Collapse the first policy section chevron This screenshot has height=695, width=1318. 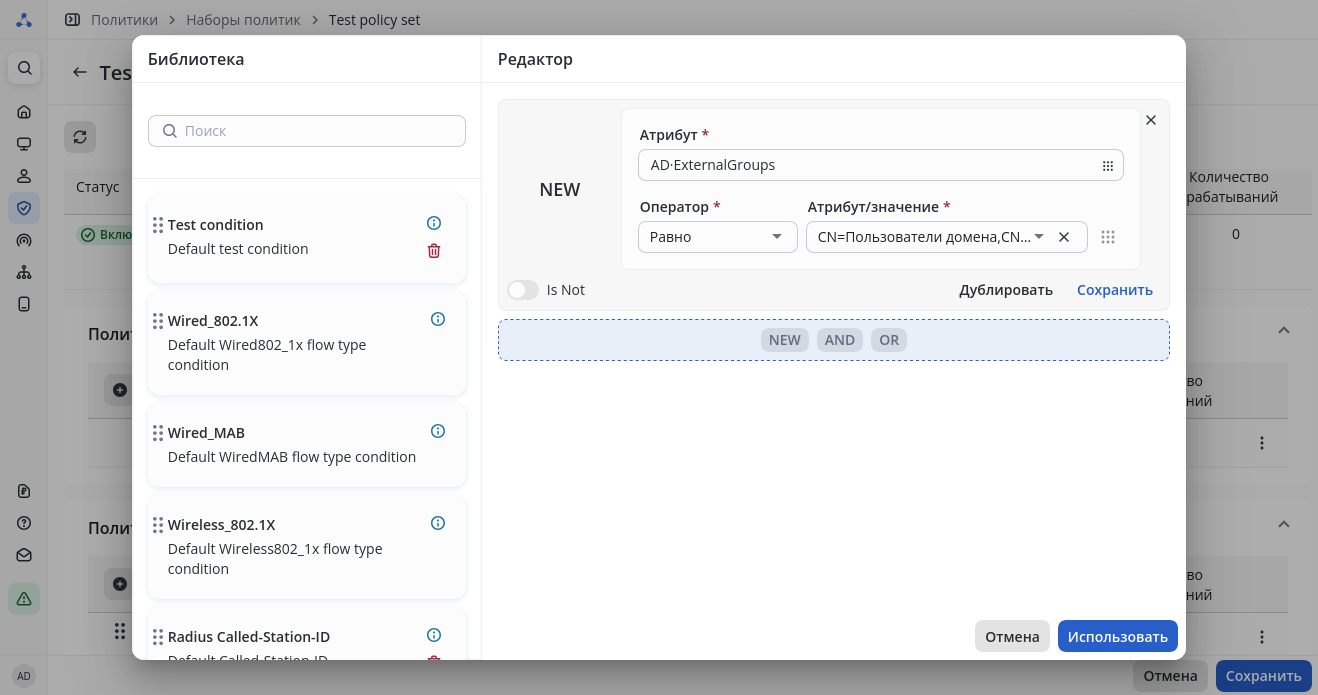(1284, 330)
